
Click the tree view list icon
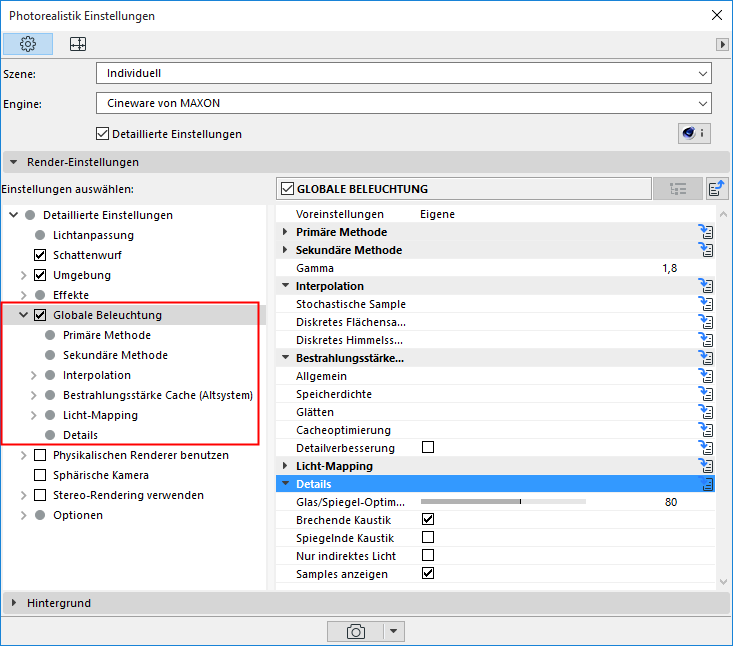click(x=678, y=189)
